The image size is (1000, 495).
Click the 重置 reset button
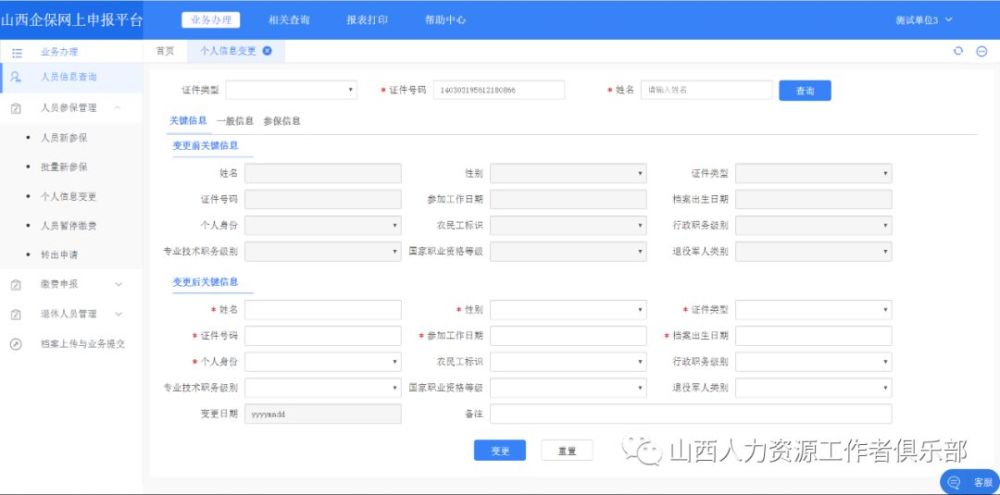pyautogui.click(x=567, y=451)
